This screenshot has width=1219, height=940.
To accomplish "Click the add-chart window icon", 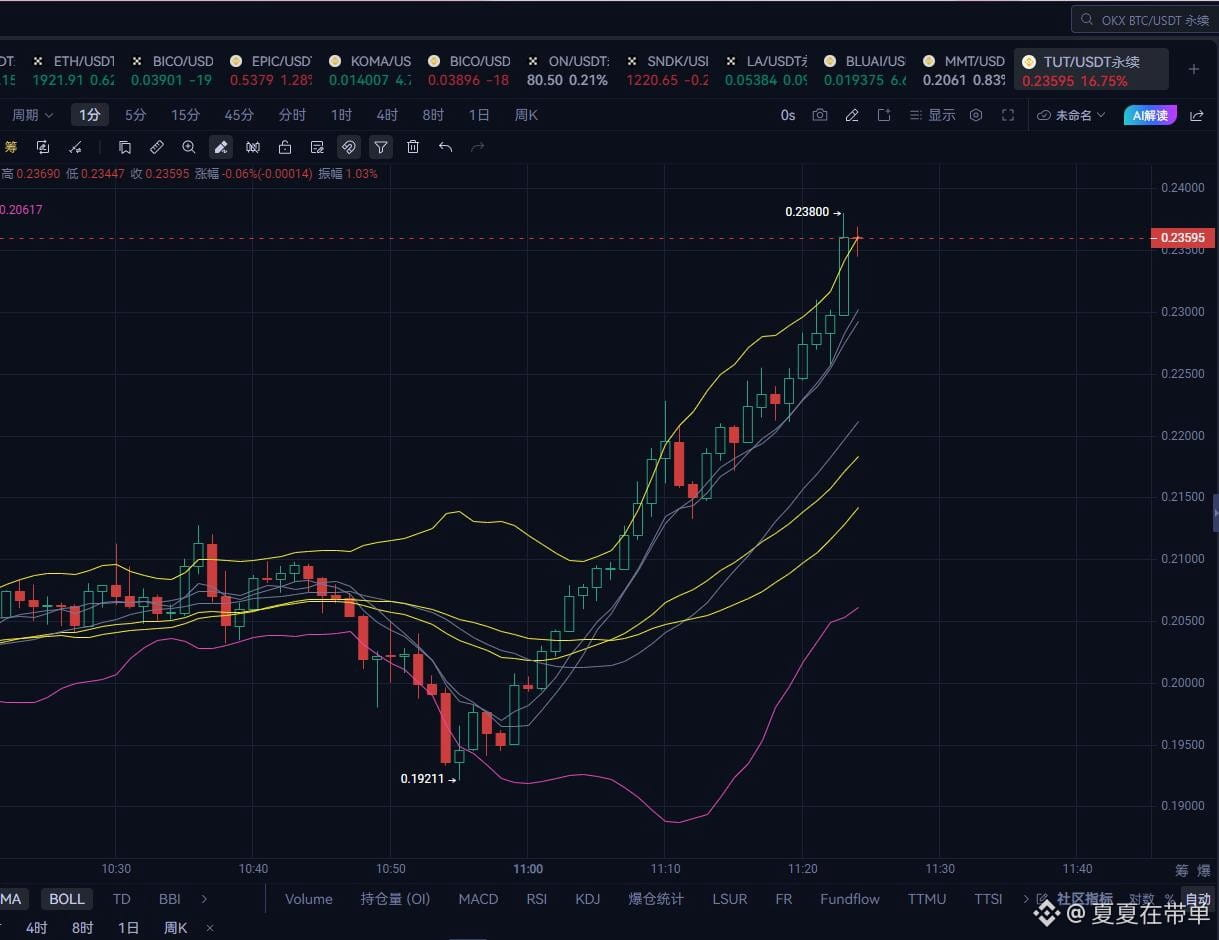I will pyautogui.click(x=884, y=115).
